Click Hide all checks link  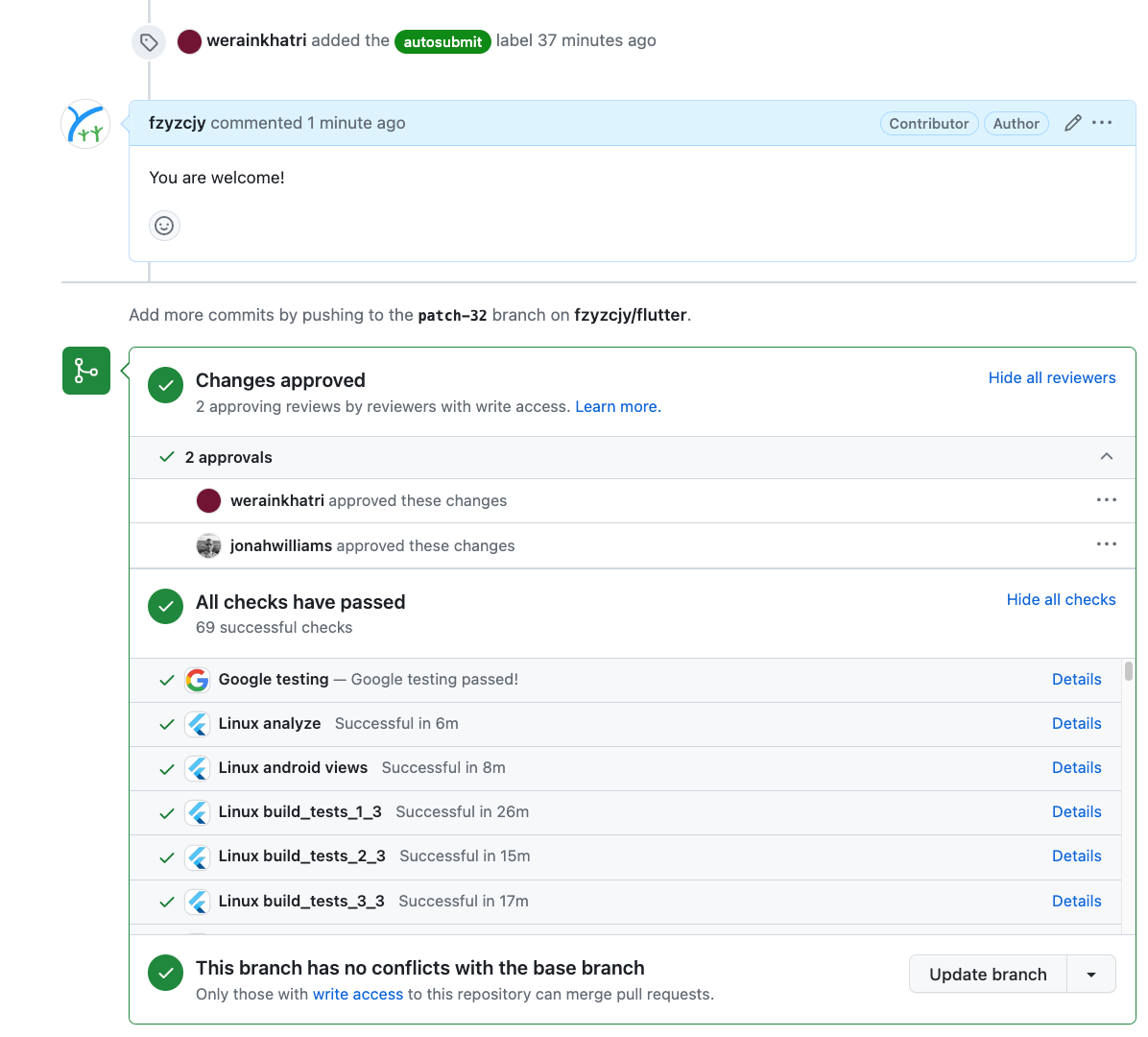point(1061,600)
